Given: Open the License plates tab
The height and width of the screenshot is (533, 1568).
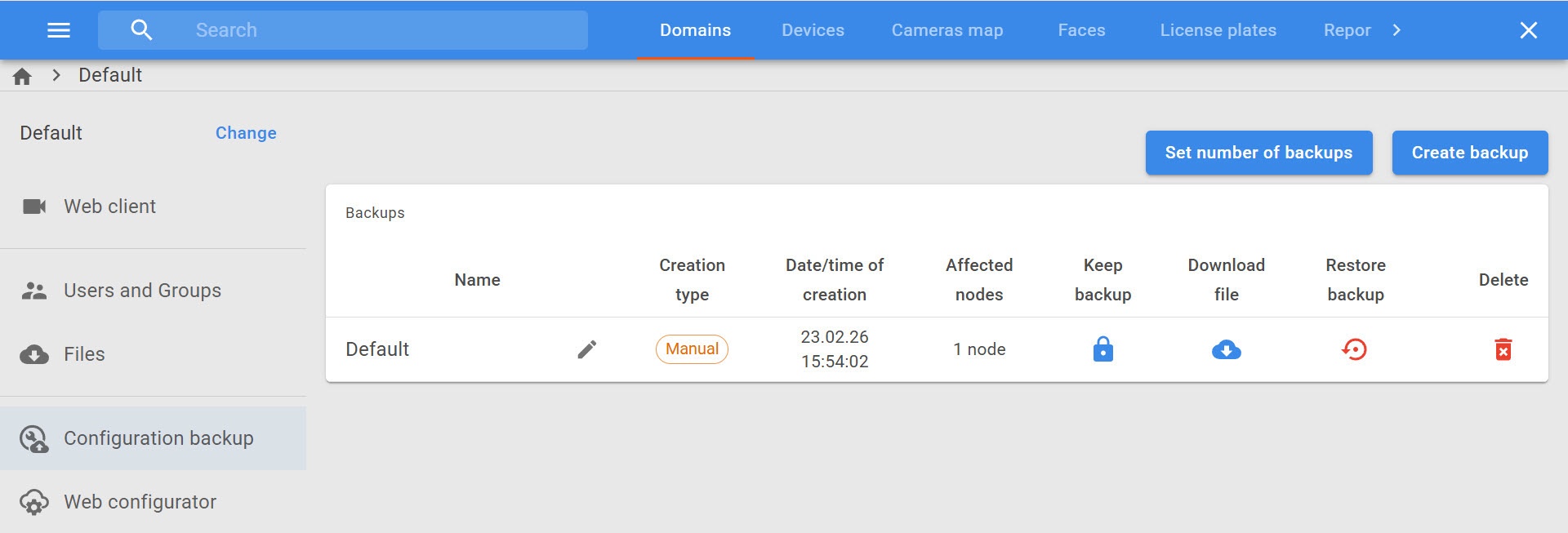Looking at the screenshot, I should point(1218,30).
